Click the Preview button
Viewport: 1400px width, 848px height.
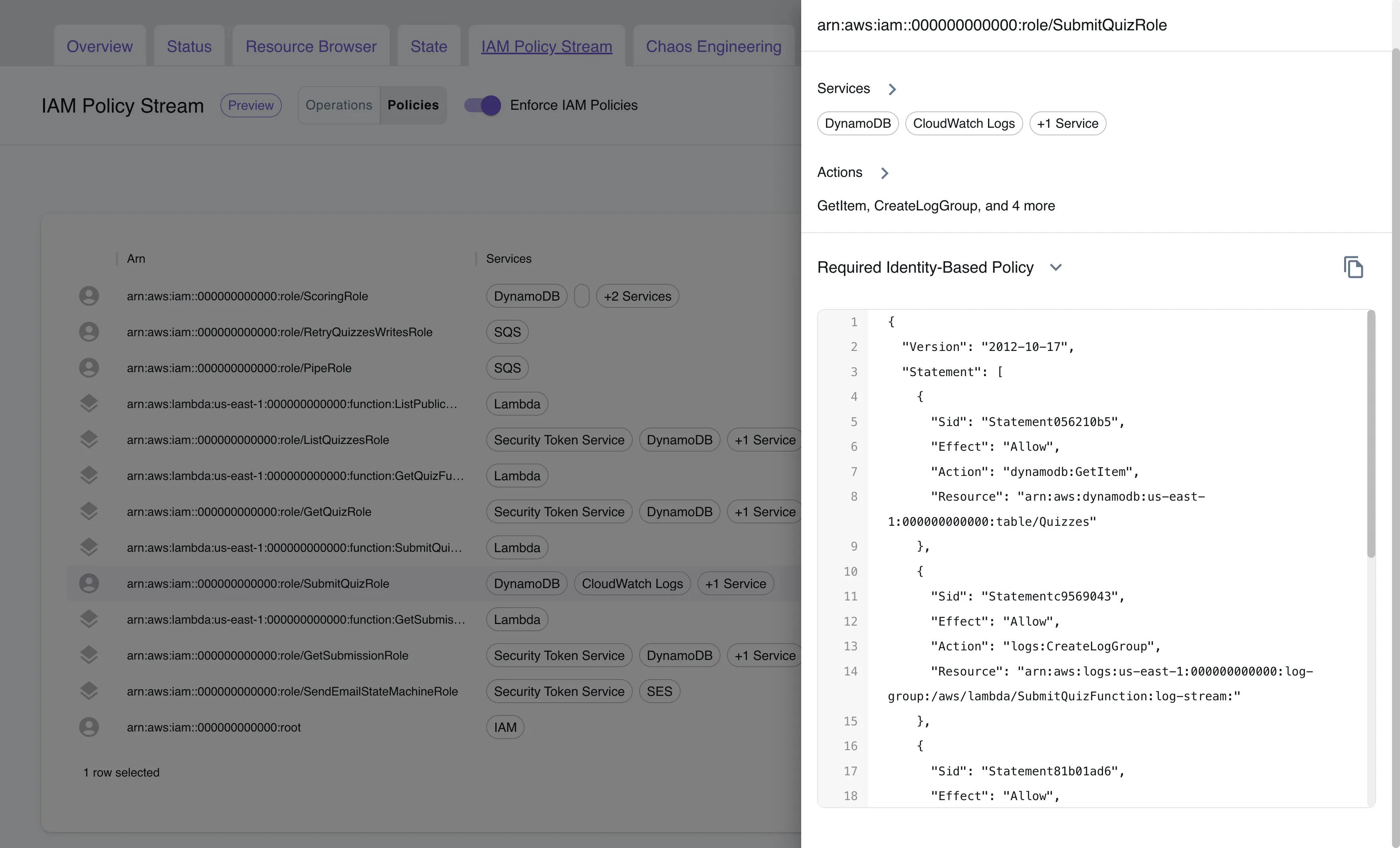pos(251,105)
